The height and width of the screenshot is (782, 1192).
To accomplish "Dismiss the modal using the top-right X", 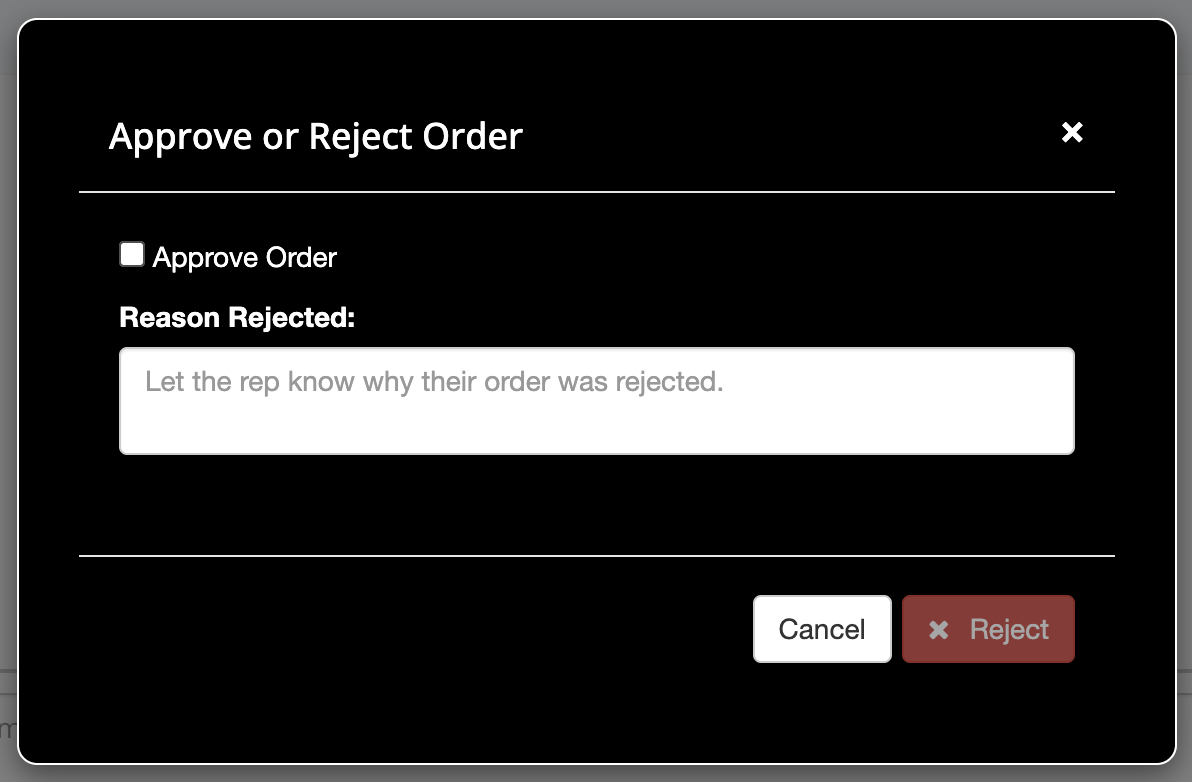I will click(x=1072, y=132).
